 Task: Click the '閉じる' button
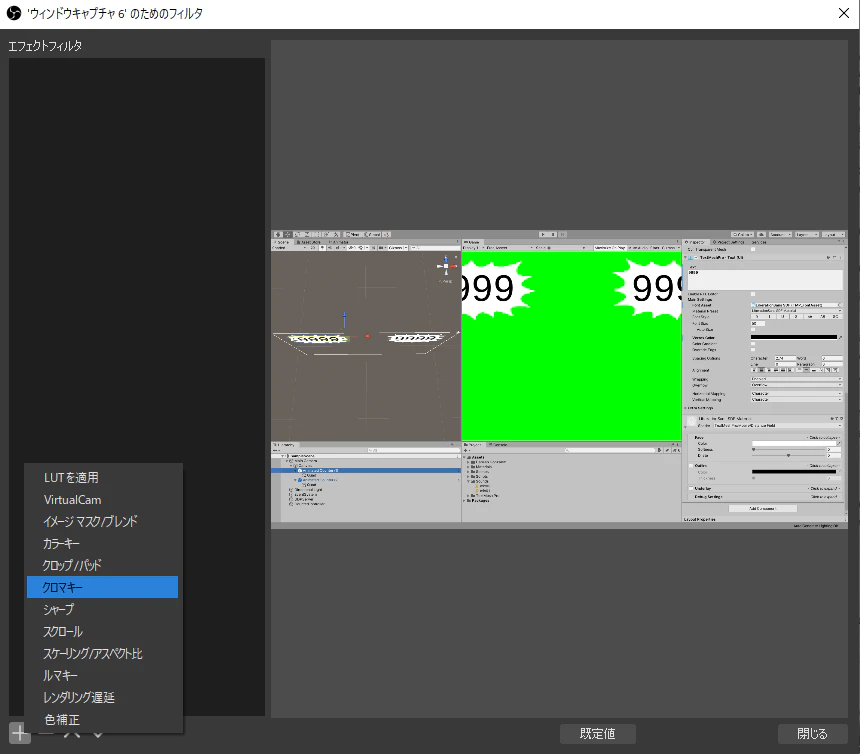(x=812, y=734)
